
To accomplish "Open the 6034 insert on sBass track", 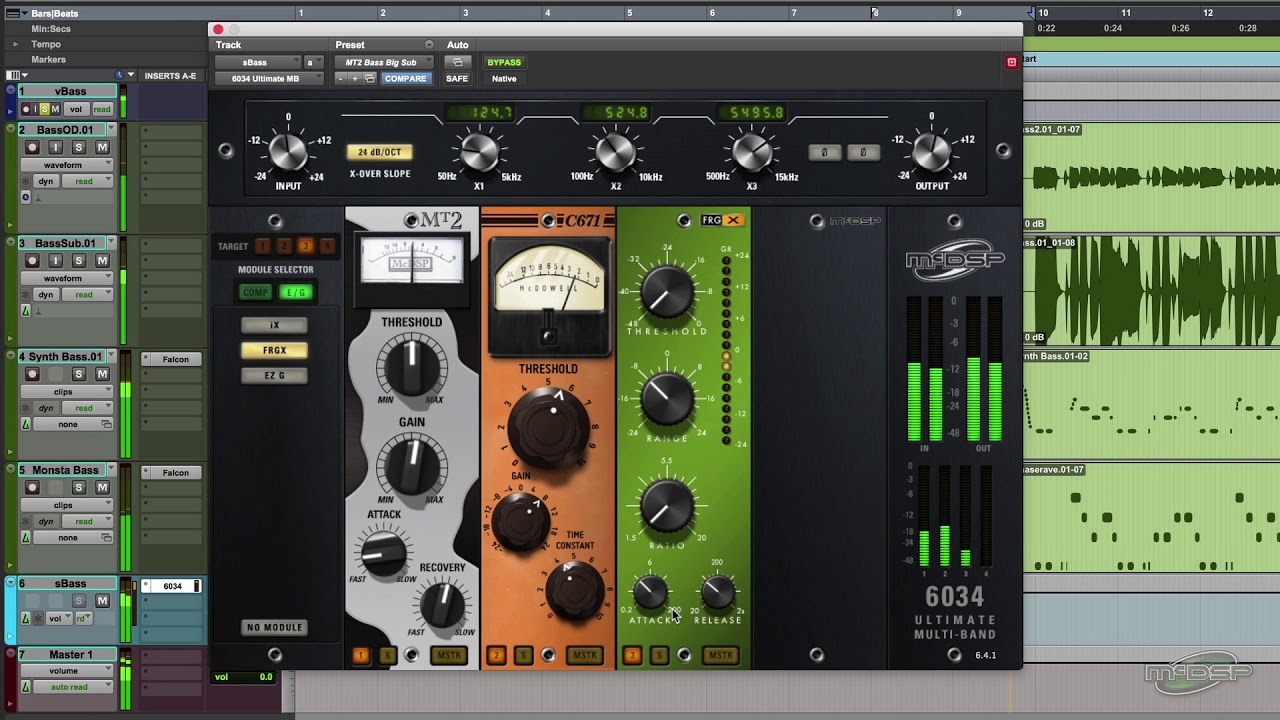I will click(172, 586).
